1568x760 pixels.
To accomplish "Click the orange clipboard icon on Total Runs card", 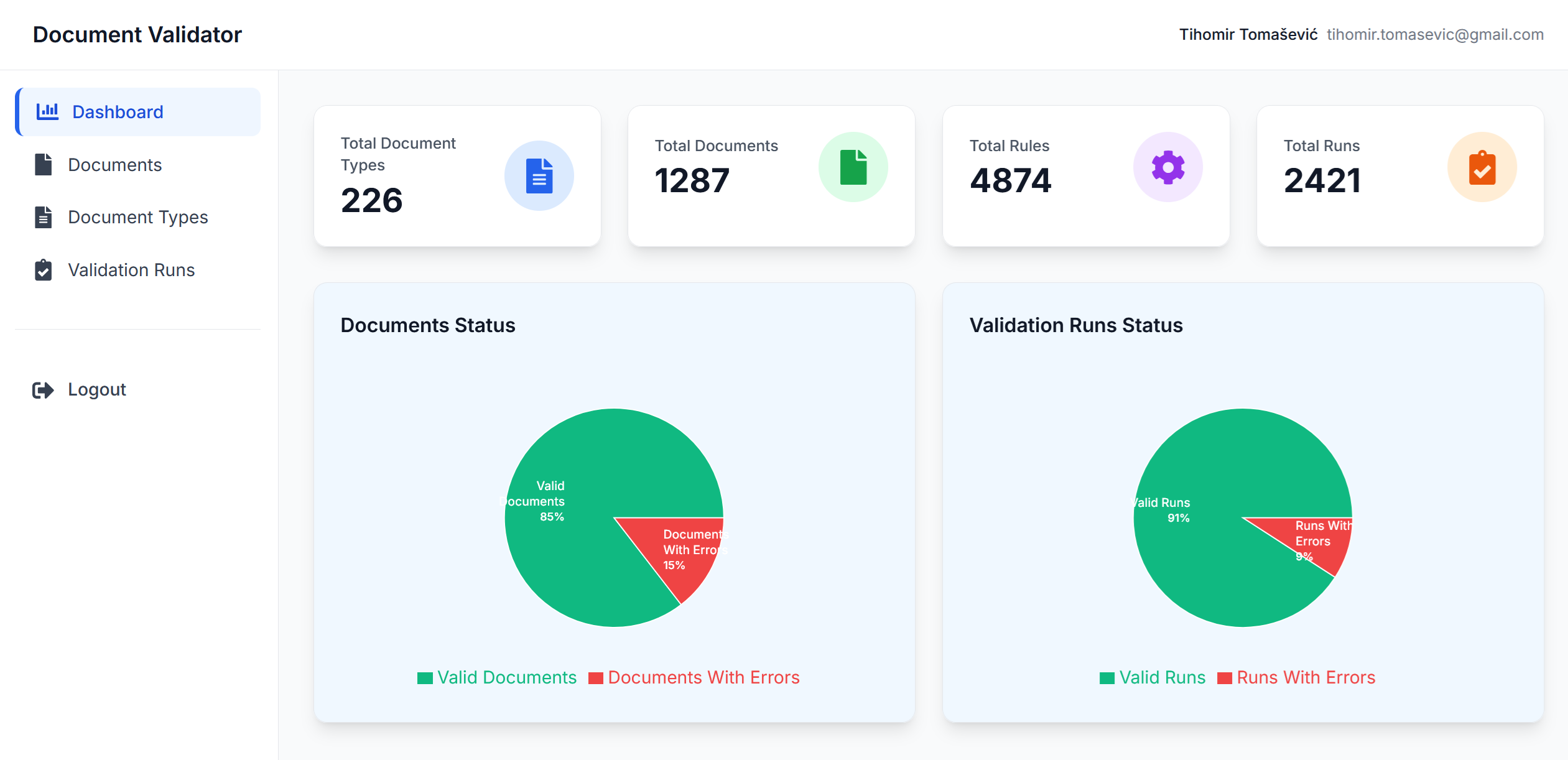I will 1482,166.
